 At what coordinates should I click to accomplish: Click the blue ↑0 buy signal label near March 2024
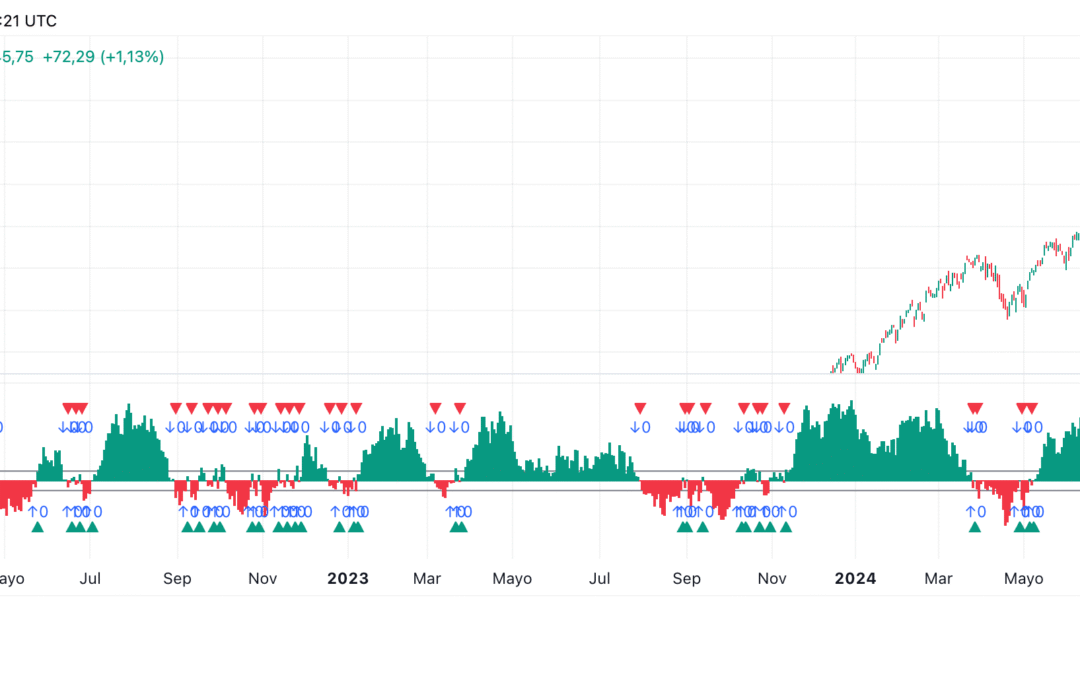[975, 512]
